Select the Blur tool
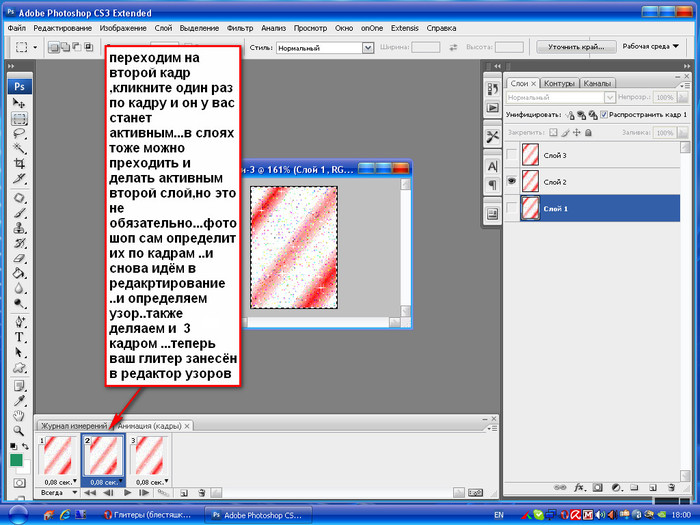Image resolution: width=700 pixels, height=525 pixels. (19, 288)
